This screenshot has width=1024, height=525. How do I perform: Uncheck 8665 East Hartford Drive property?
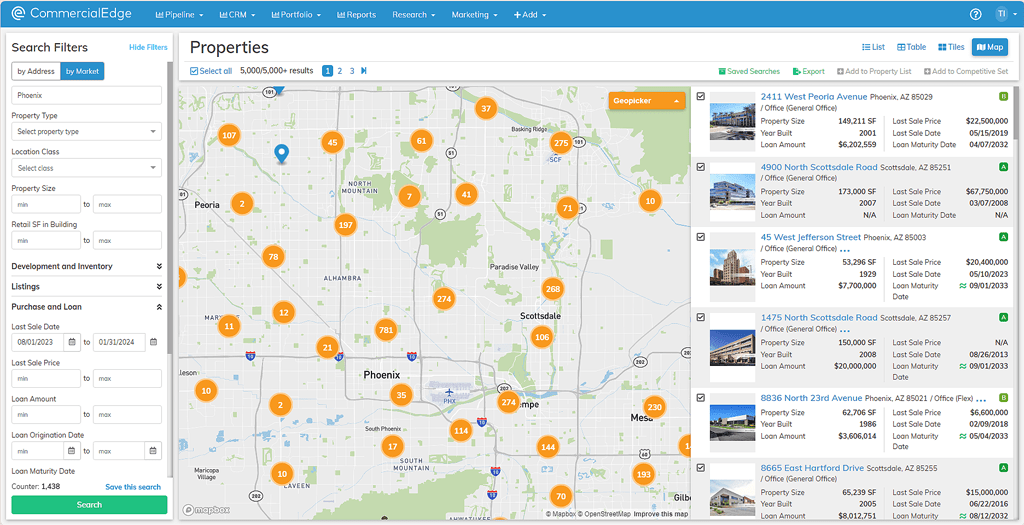(701, 468)
